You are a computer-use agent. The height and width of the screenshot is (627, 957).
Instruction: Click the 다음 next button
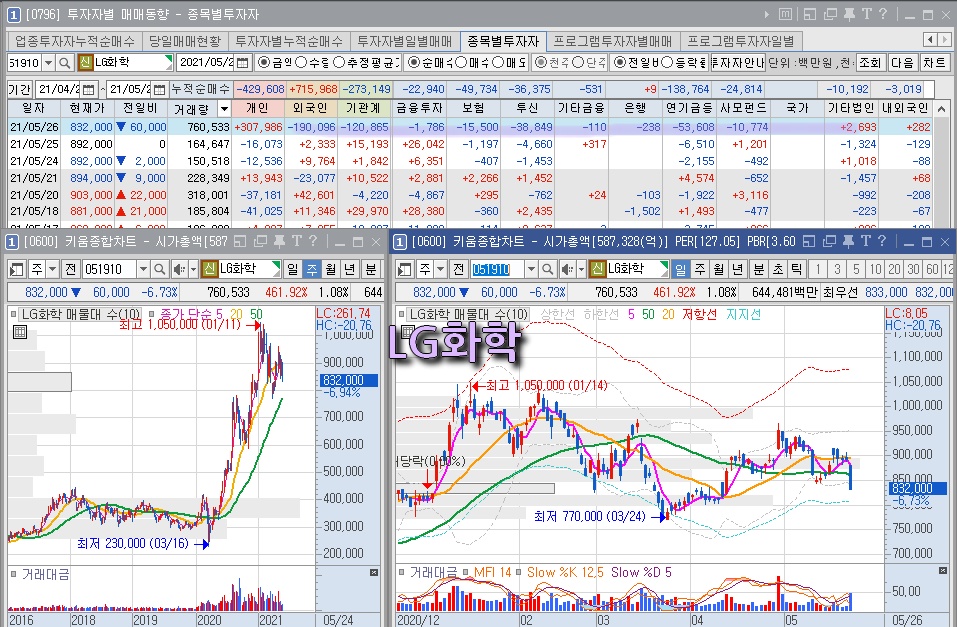(x=902, y=62)
